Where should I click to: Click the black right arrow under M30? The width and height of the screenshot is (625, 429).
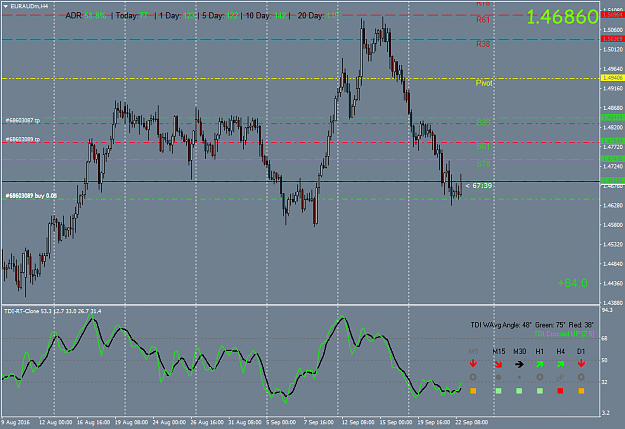519,364
